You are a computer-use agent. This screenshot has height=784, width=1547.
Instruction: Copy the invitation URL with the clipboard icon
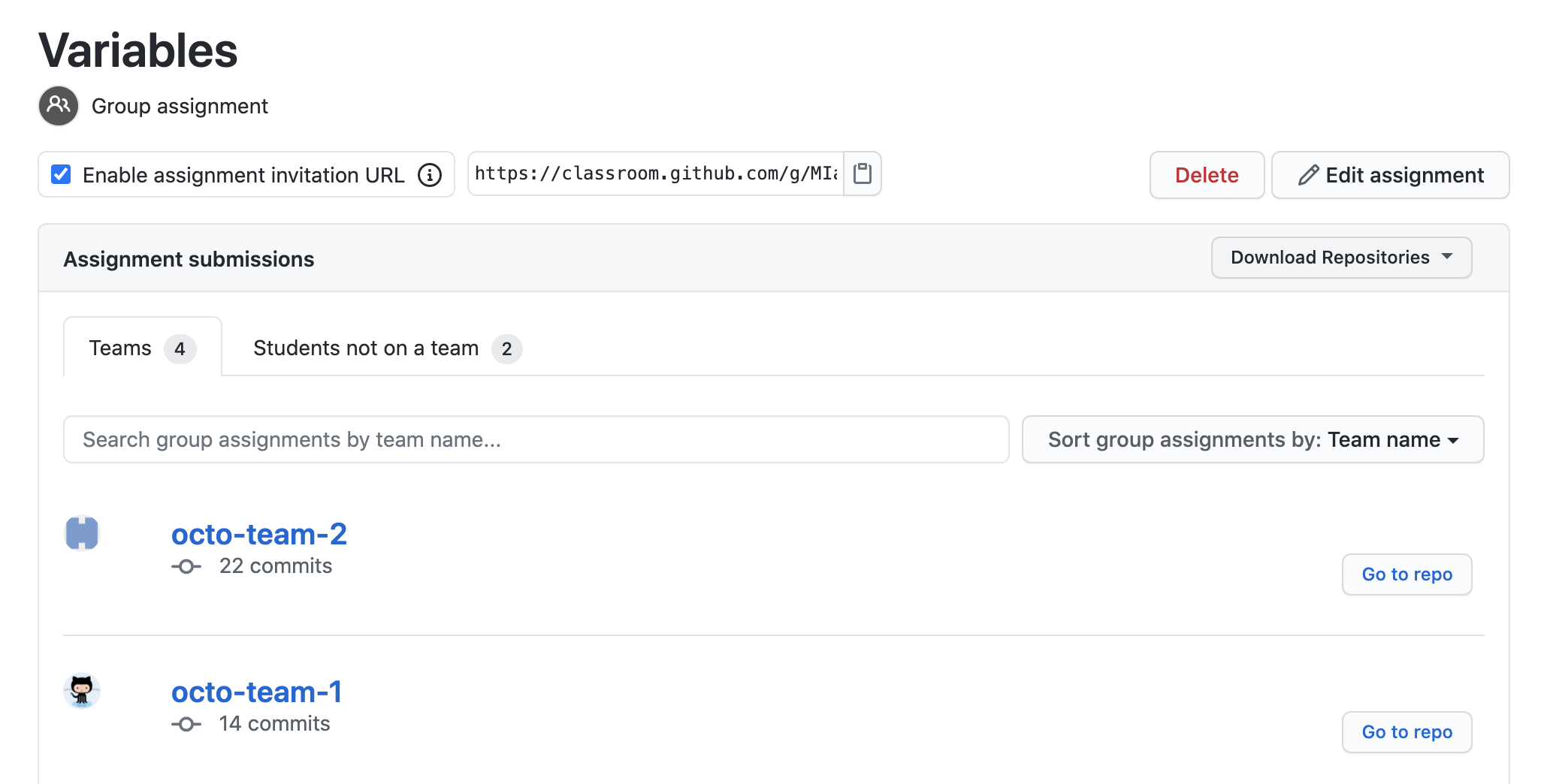[x=863, y=173]
